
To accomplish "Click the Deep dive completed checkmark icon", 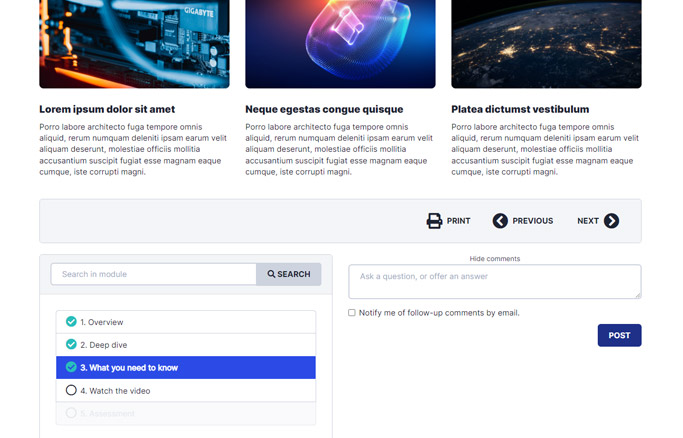I will tap(71, 345).
